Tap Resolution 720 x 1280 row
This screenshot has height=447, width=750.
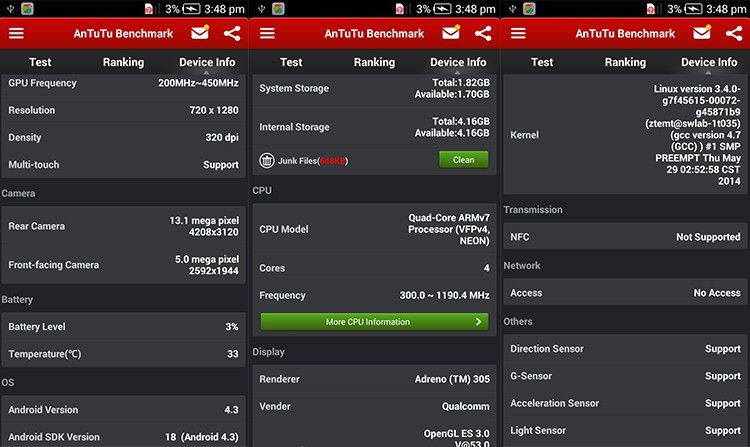tap(123, 110)
